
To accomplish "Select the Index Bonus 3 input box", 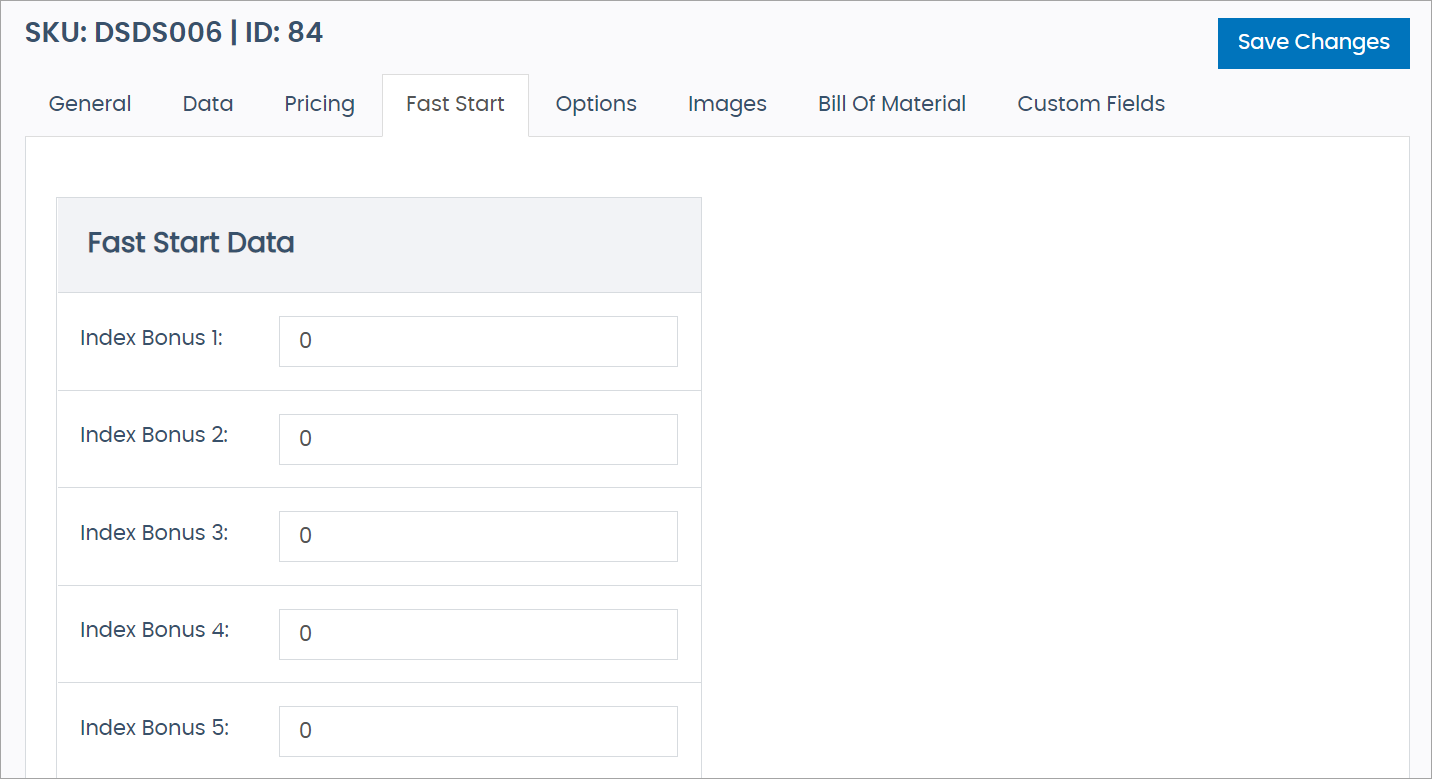I will click(x=478, y=536).
